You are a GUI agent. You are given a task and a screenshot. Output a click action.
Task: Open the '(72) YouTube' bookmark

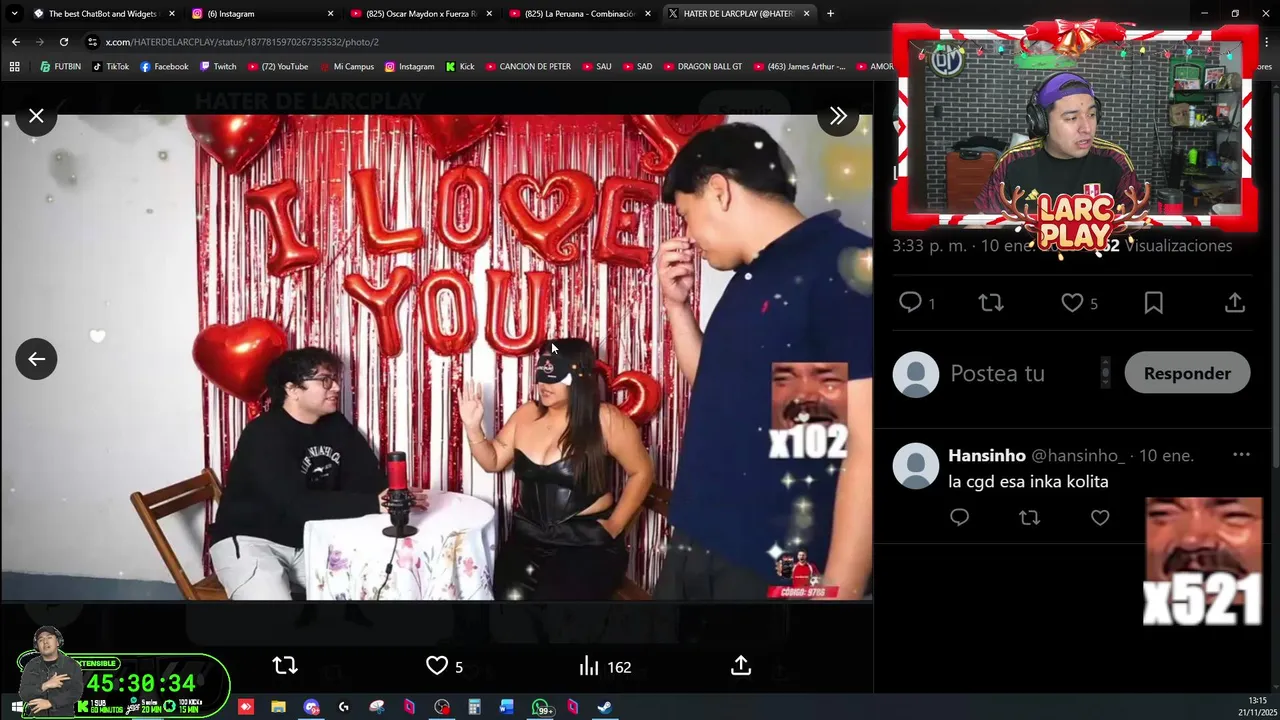click(x=277, y=67)
